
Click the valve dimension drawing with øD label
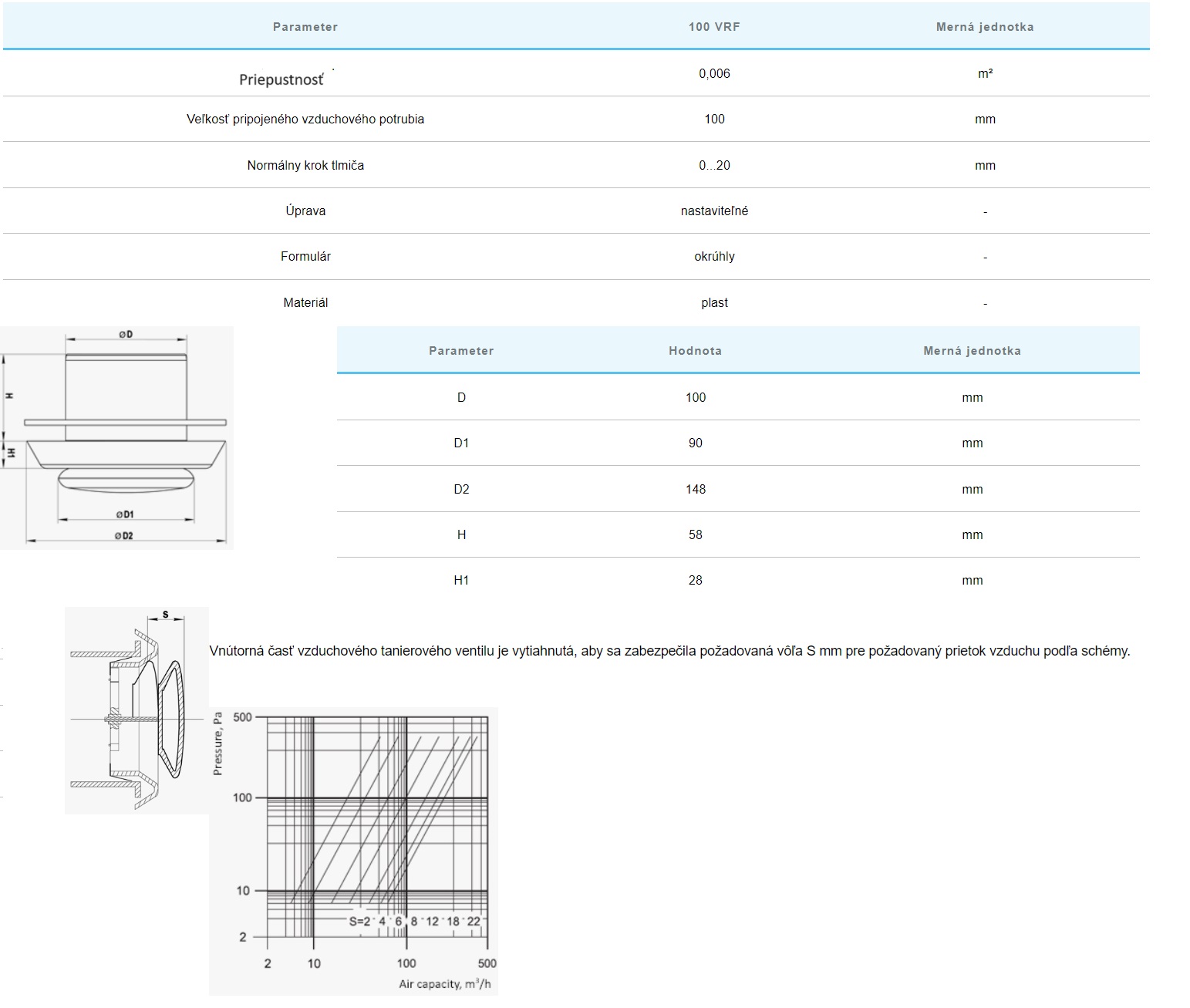117,437
